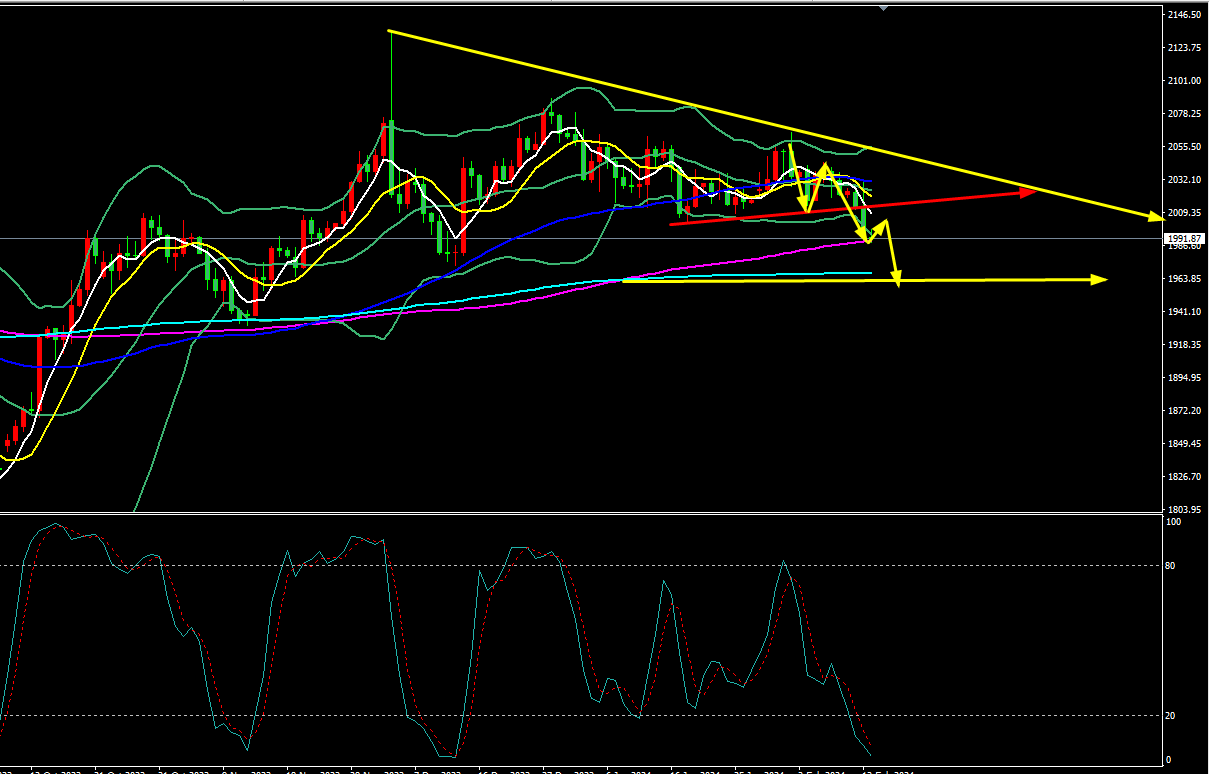Click the red arrowhead on ascending trendline
This screenshot has height=774, width=1210.
1027,191
